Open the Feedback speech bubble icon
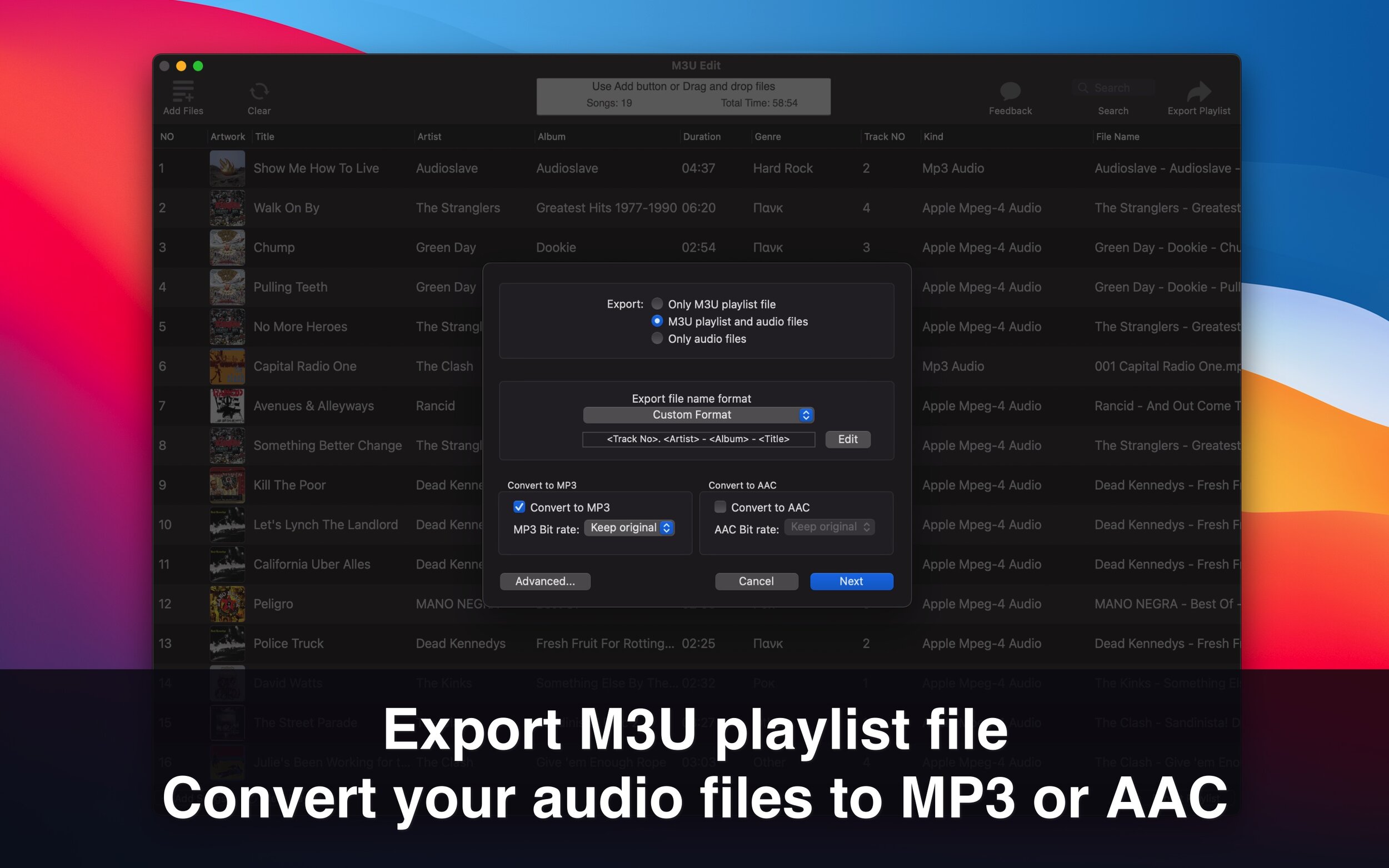The image size is (1389, 868). point(1010,91)
